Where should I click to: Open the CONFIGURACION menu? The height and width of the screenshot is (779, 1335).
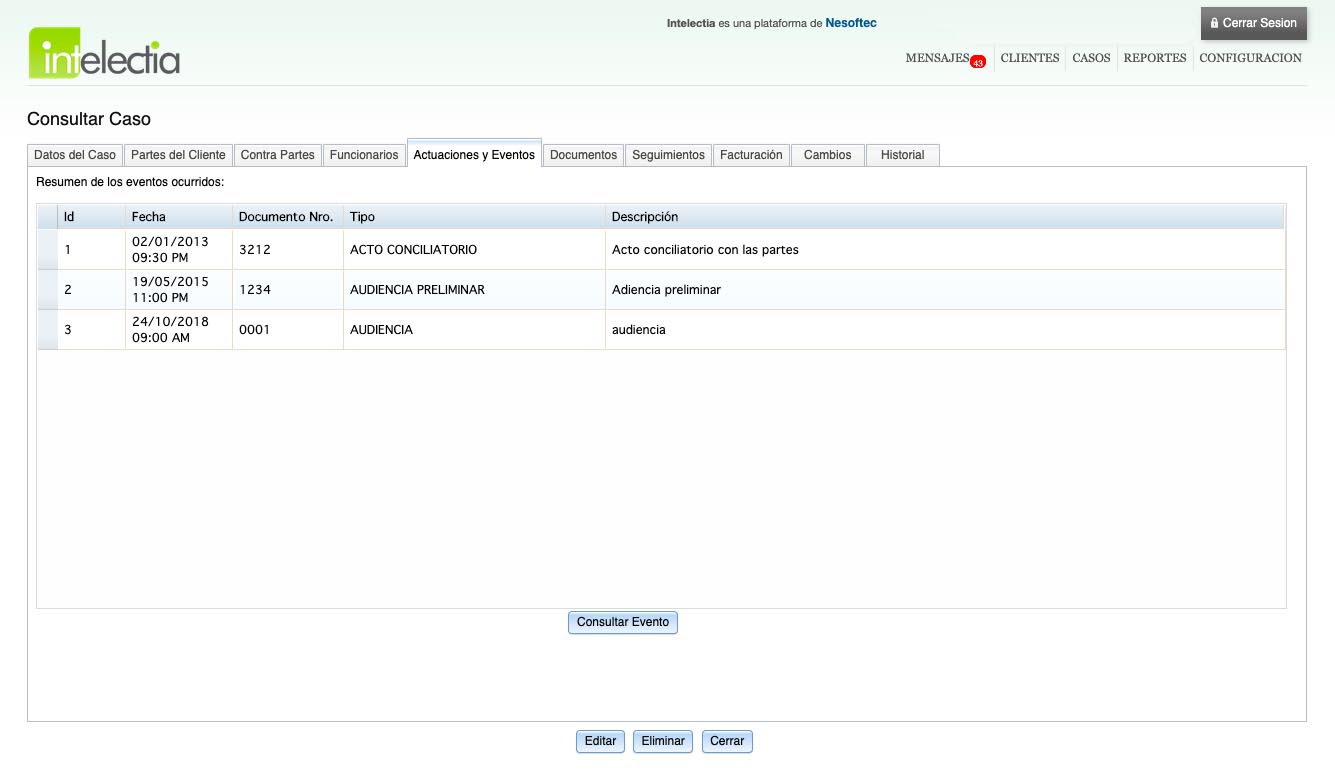(1250, 58)
